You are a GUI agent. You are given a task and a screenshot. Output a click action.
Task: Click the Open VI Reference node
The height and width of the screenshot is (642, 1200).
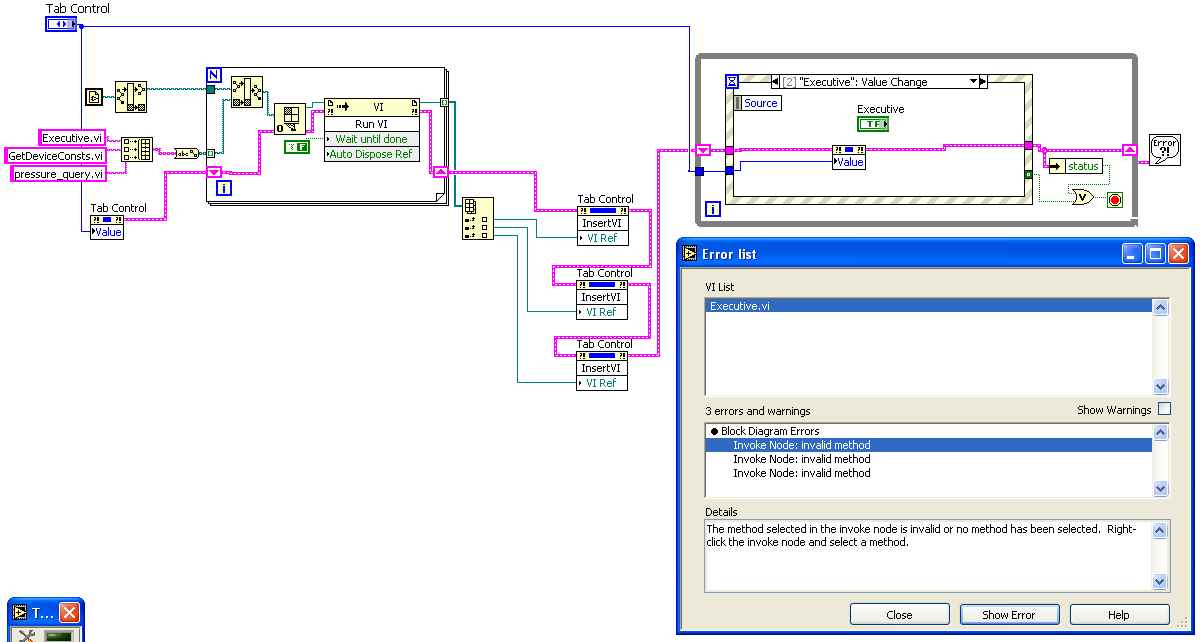click(290, 118)
